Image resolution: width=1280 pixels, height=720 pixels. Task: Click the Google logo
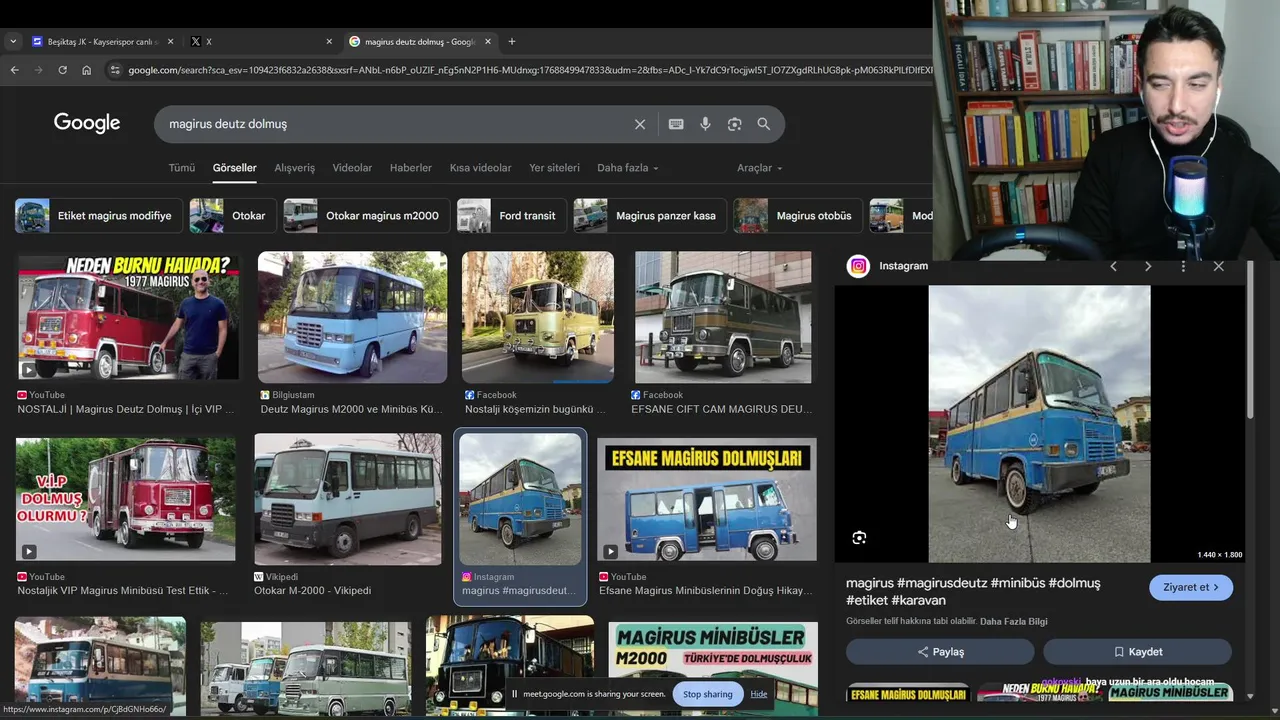click(87, 123)
